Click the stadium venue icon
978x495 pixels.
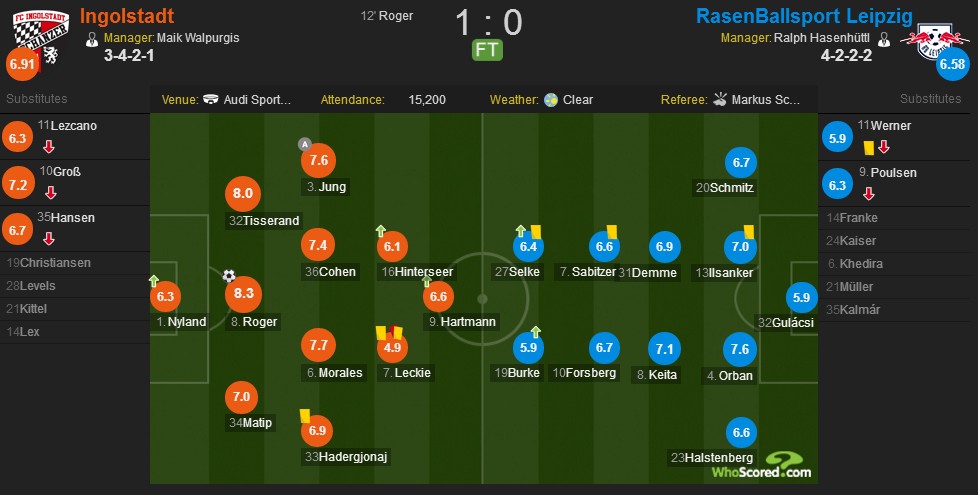(x=211, y=99)
